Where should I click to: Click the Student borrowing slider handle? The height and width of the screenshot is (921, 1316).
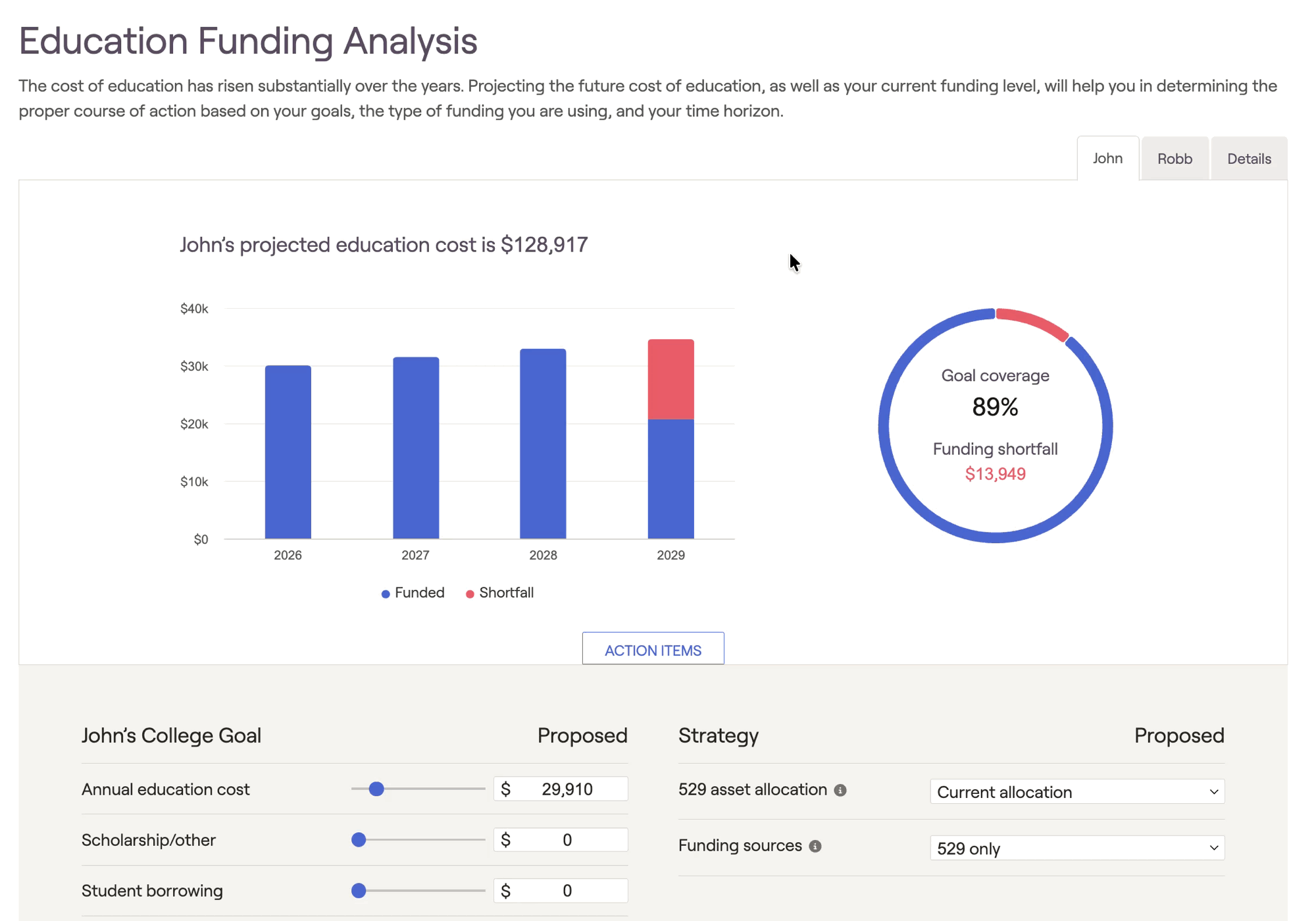[359, 890]
